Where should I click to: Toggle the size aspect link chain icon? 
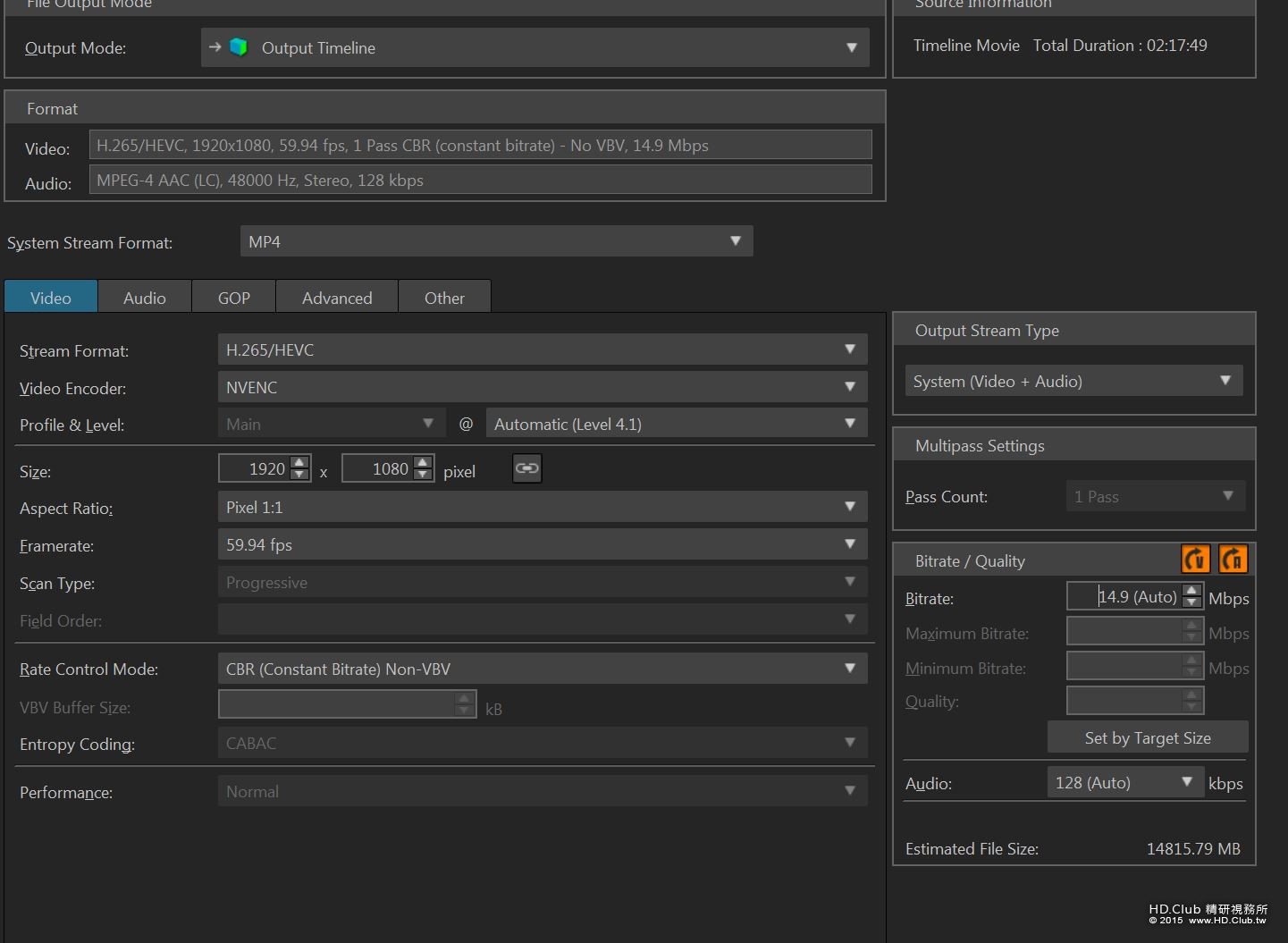coord(527,468)
